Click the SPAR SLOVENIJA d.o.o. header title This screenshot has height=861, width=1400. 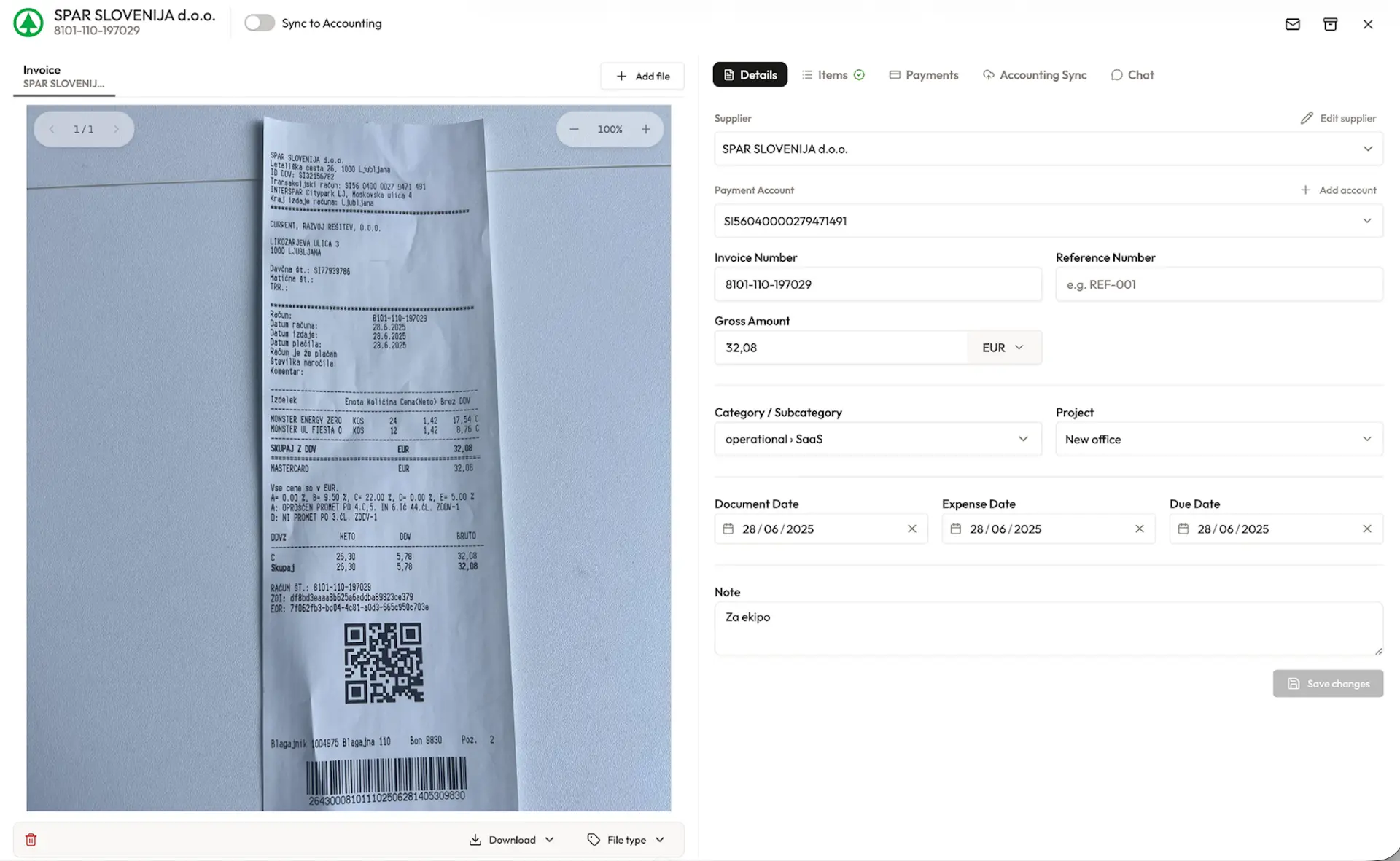coord(134,15)
